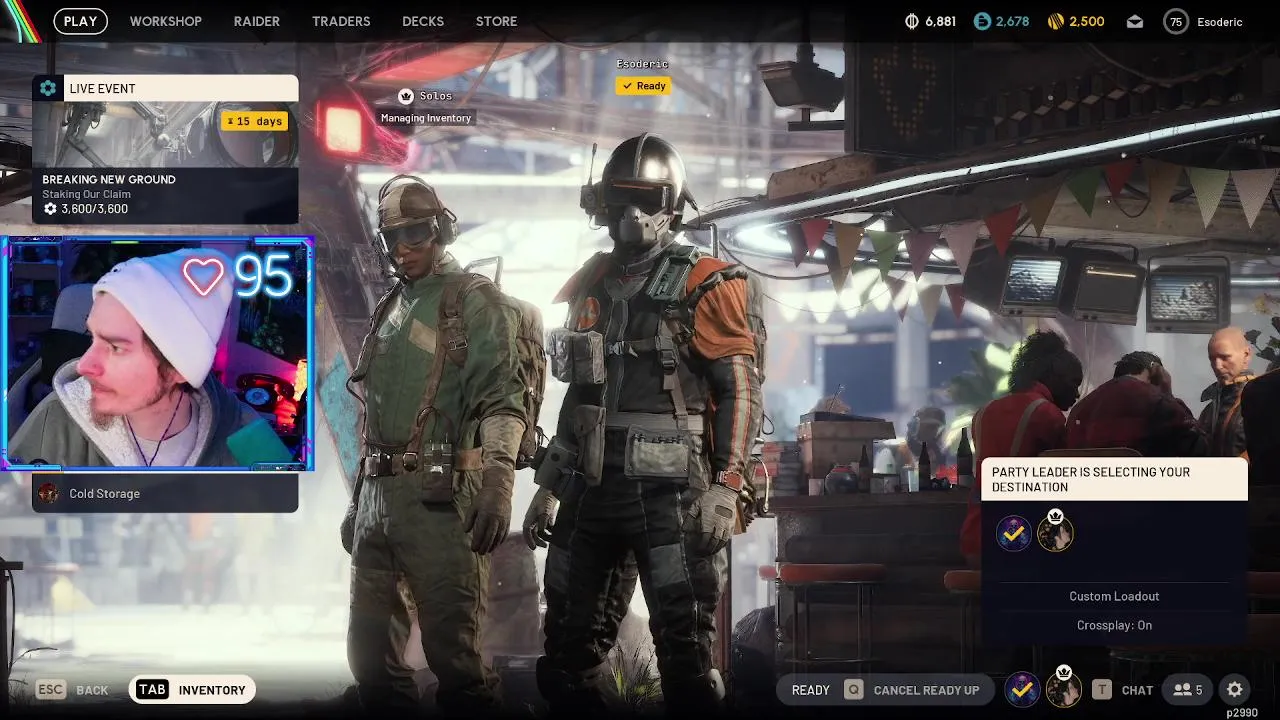Open the Breaking New Ground event thumbnail
Viewport: 1280px width, 720px height.
(165, 134)
